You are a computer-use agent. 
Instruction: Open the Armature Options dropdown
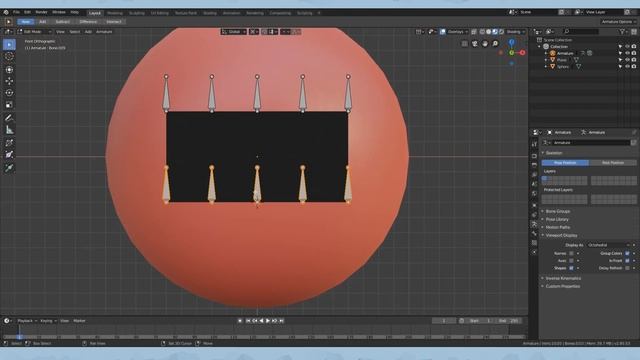618,22
